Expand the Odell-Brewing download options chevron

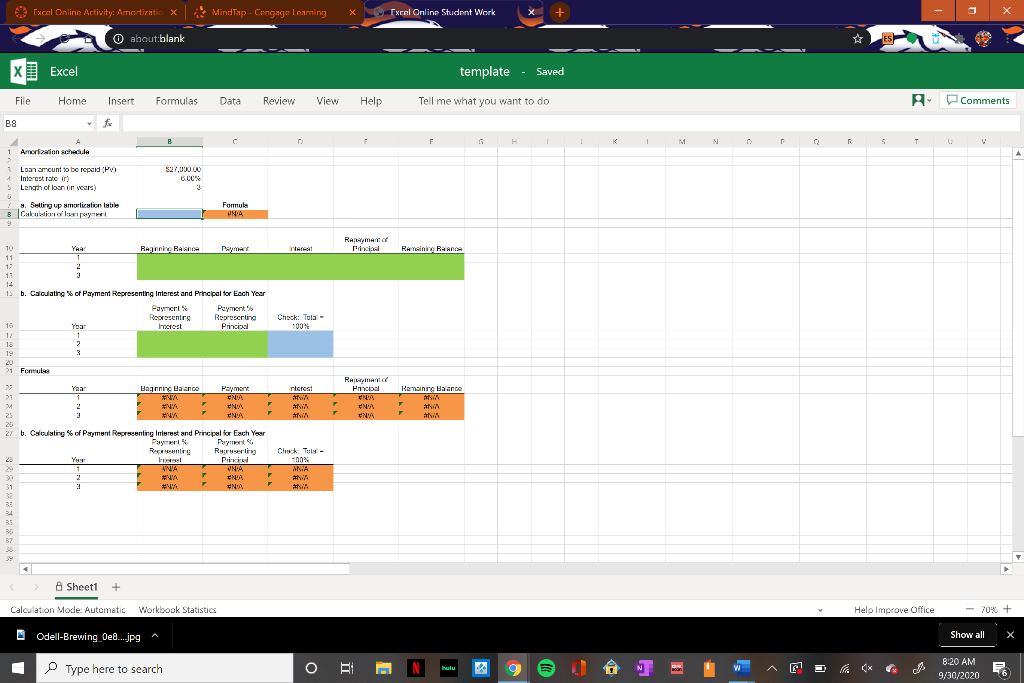pos(154,634)
